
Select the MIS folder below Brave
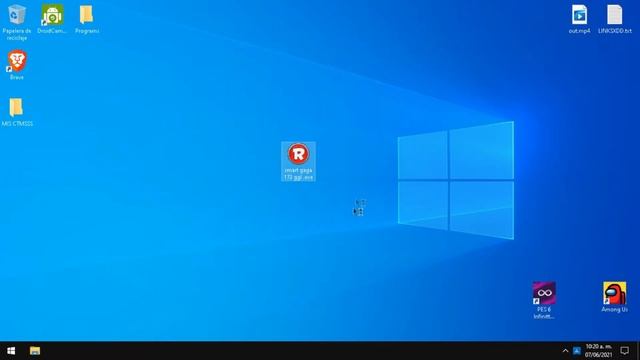click(x=17, y=112)
